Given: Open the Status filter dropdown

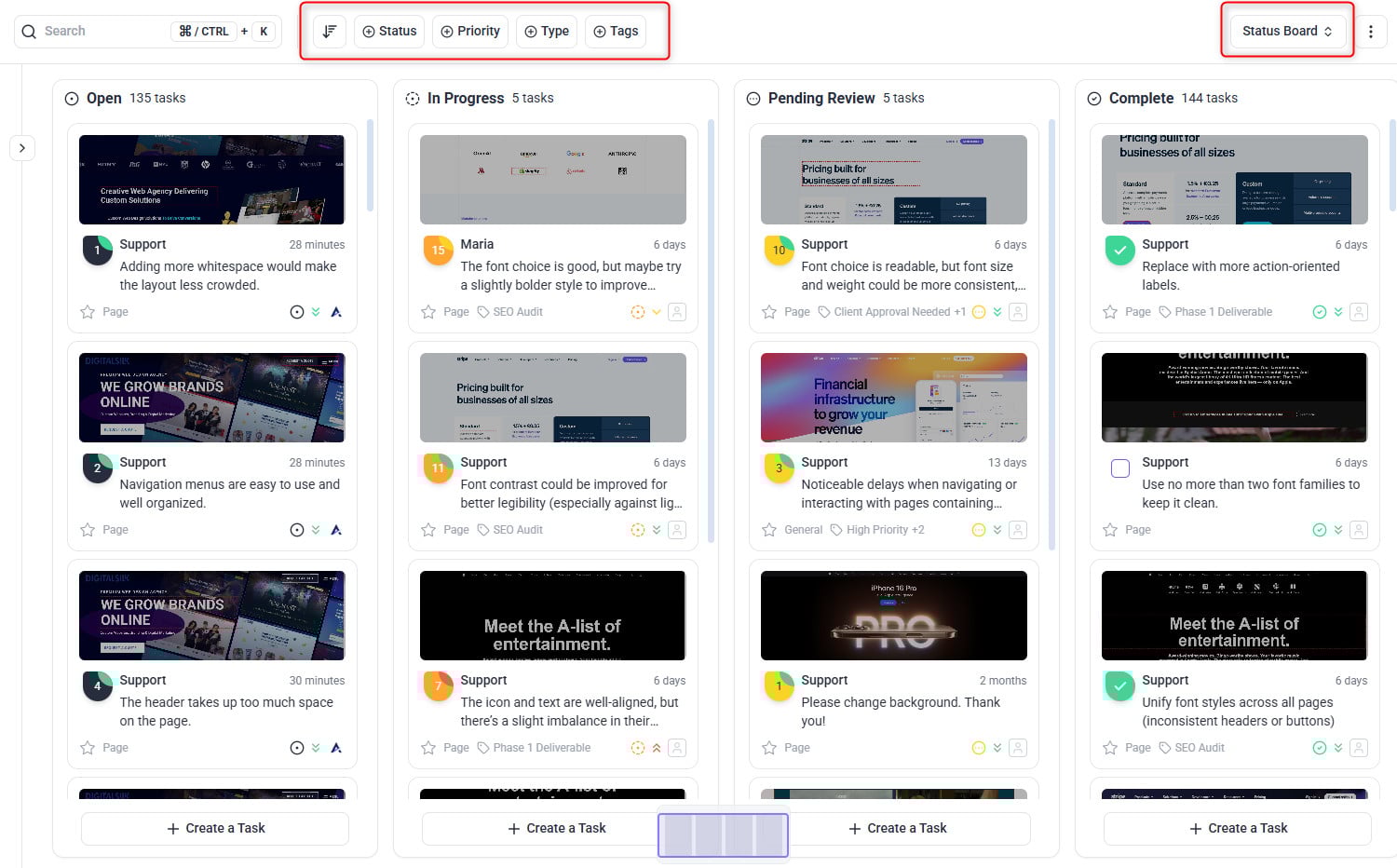Looking at the screenshot, I should pos(389,31).
